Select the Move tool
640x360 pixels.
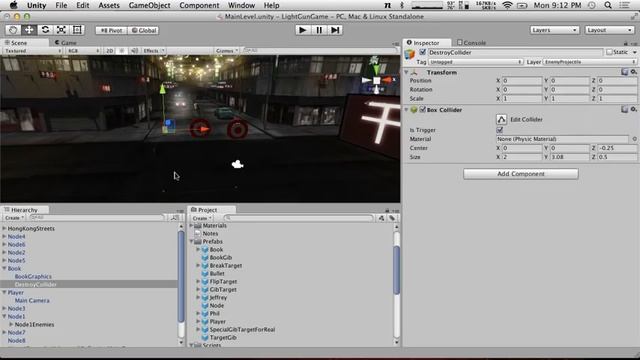(29, 30)
